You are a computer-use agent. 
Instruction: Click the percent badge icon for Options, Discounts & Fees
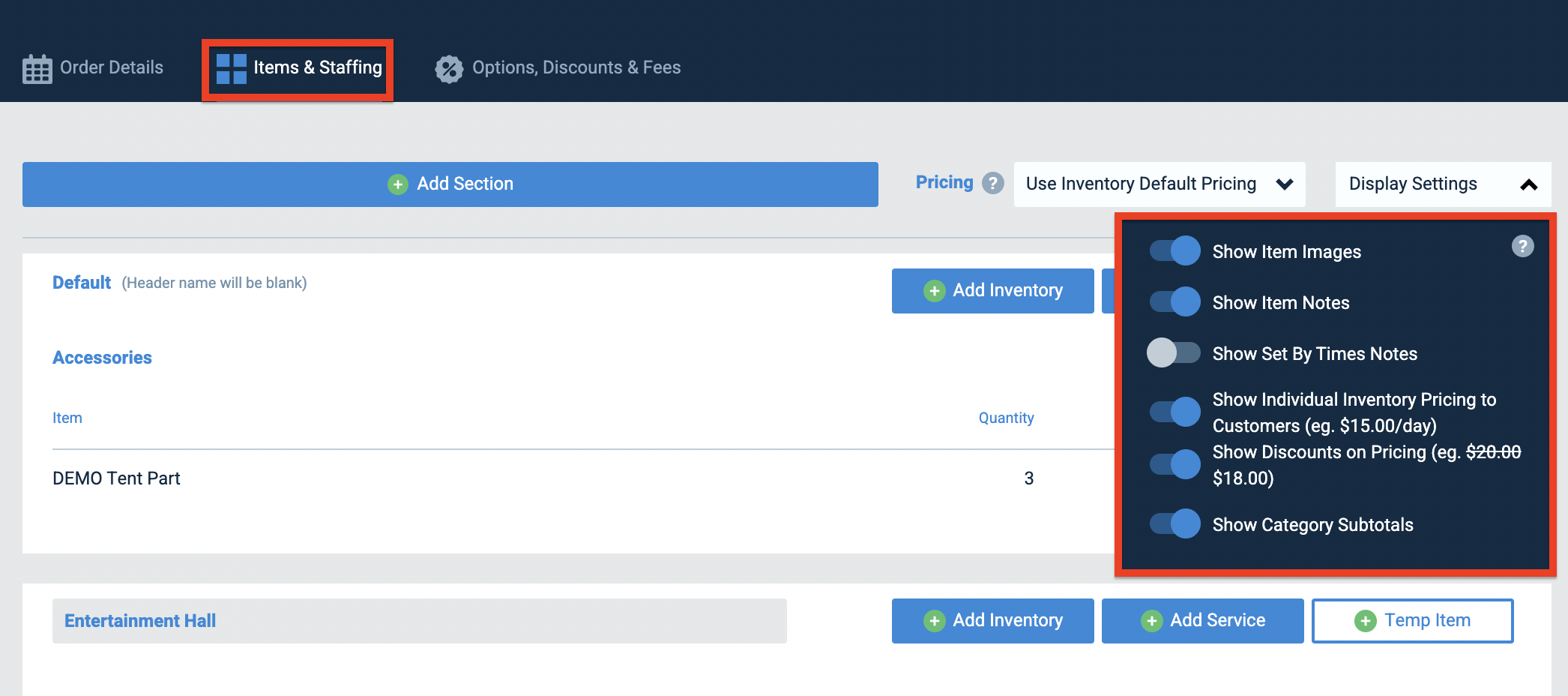pyautogui.click(x=449, y=69)
